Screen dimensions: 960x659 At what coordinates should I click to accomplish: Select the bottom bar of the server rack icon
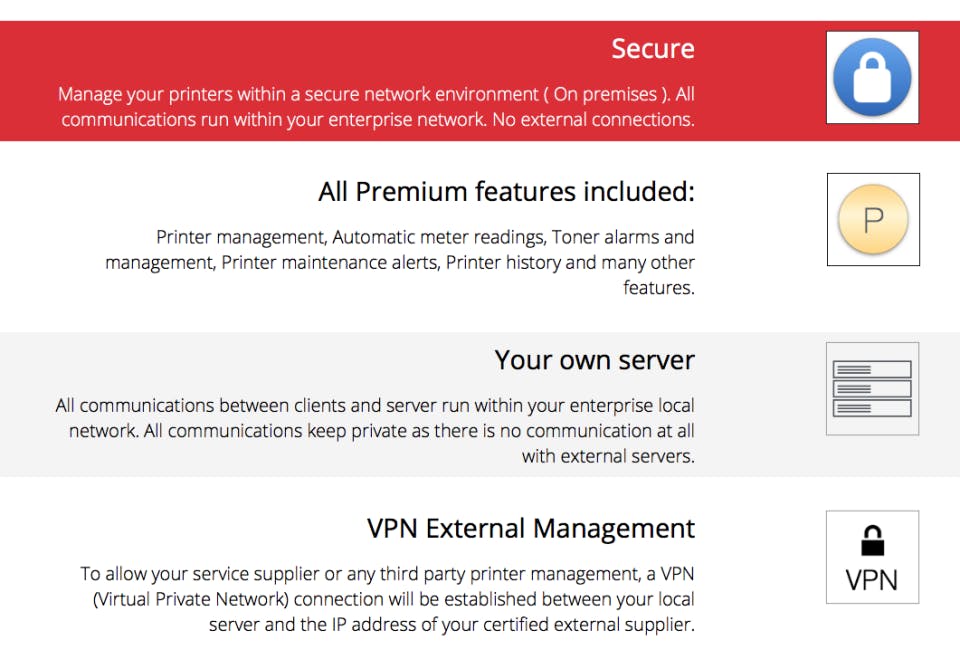pyautogui.click(x=872, y=408)
